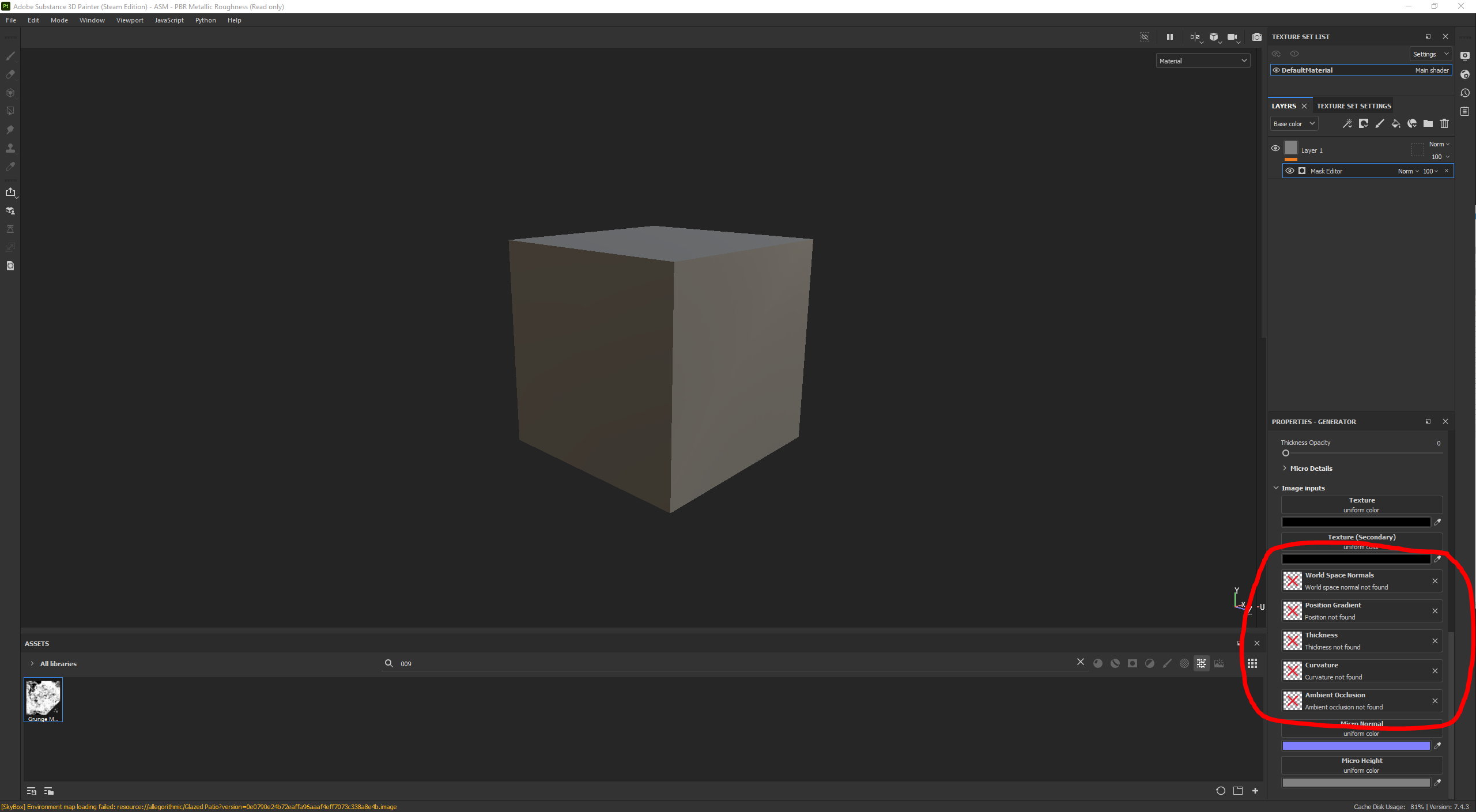Remove the Thickness image input

[x=1435, y=641]
